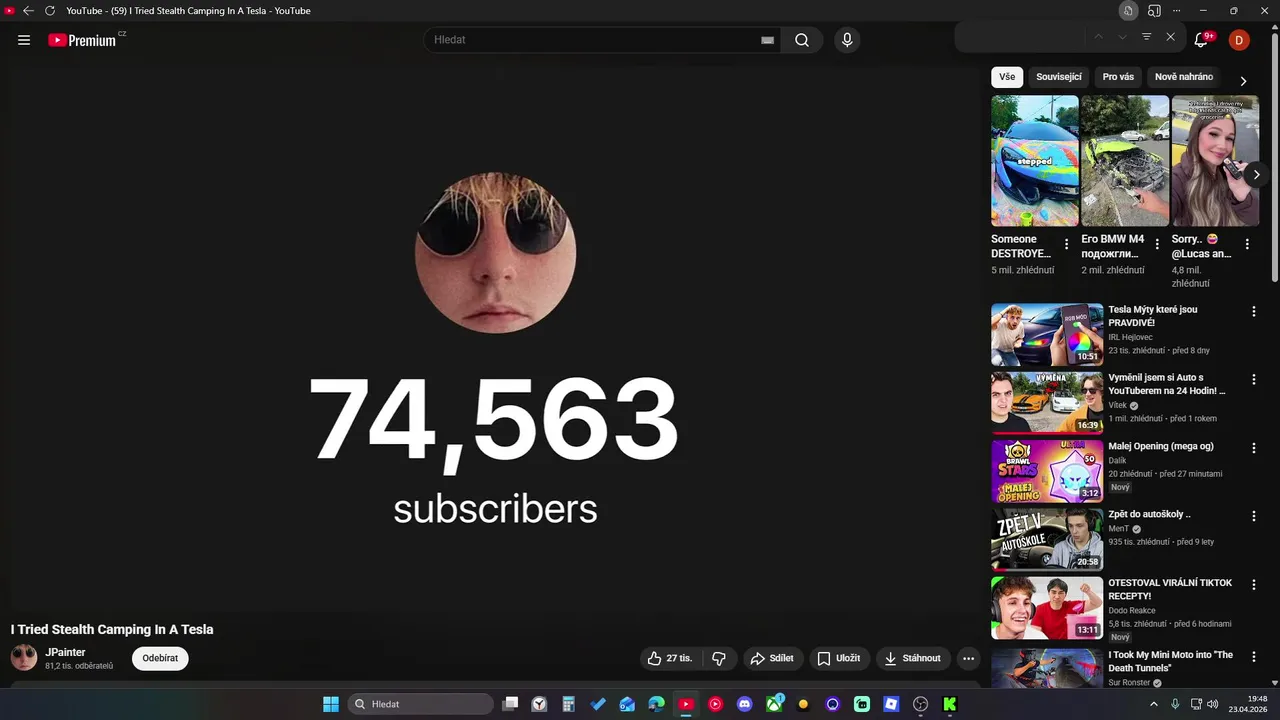Screen dimensions: 1280x720
Task: Select the Pro vás filter chip
Action: pyautogui.click(x=1118, y=77)
